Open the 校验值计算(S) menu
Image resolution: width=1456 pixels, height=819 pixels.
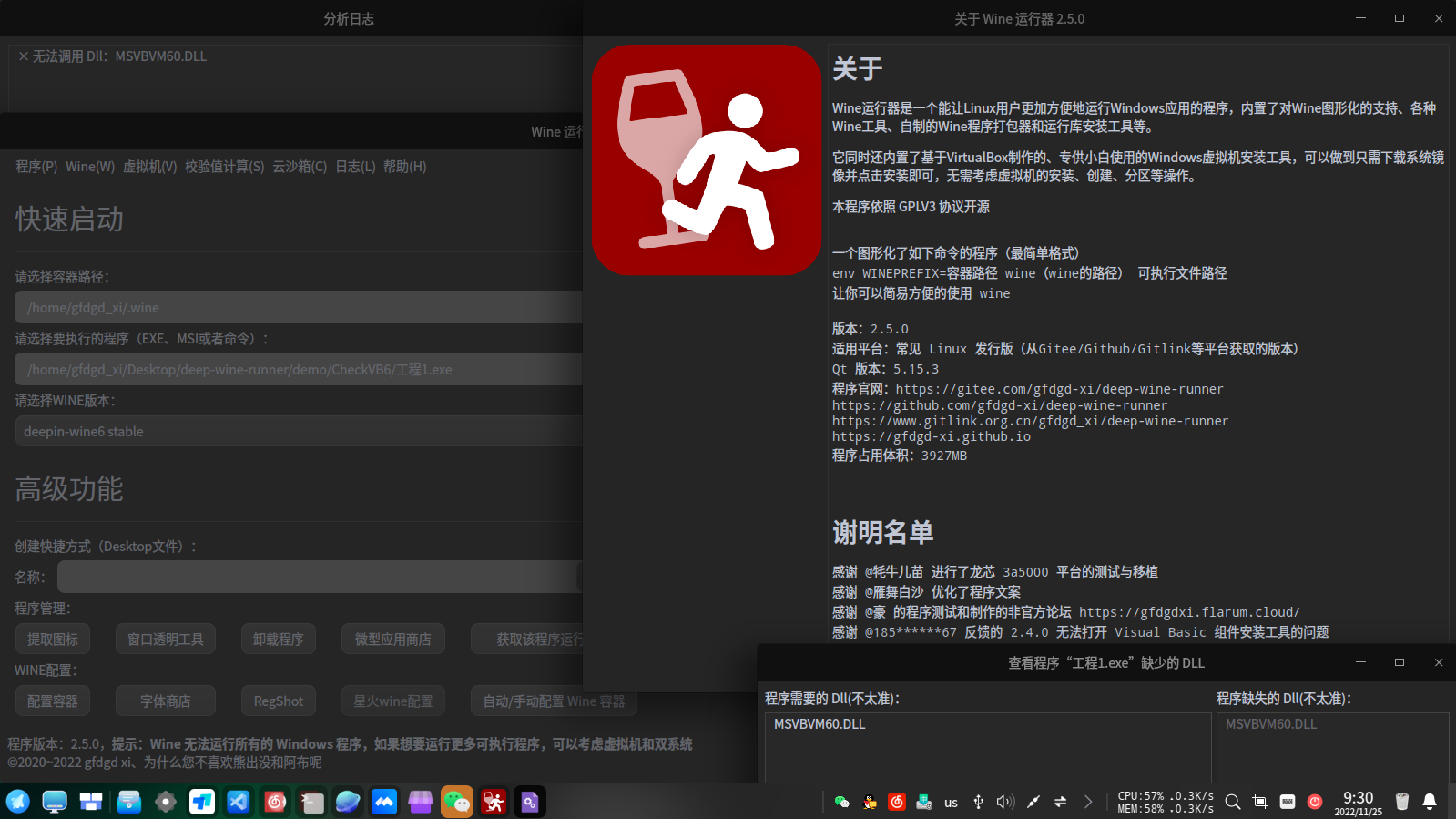click(225, 167)
